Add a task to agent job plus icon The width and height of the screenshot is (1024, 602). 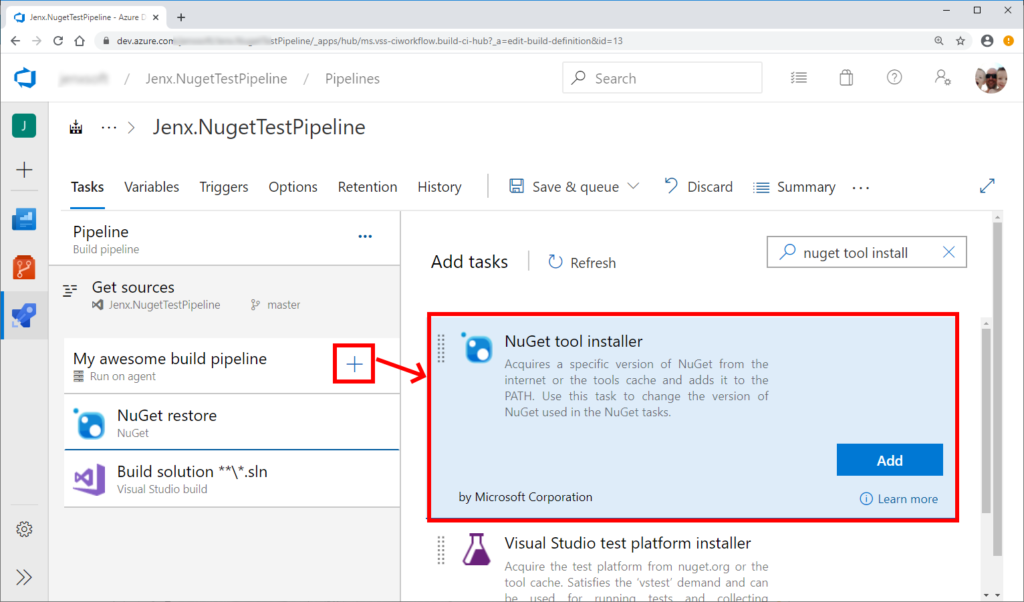(354, 364)
